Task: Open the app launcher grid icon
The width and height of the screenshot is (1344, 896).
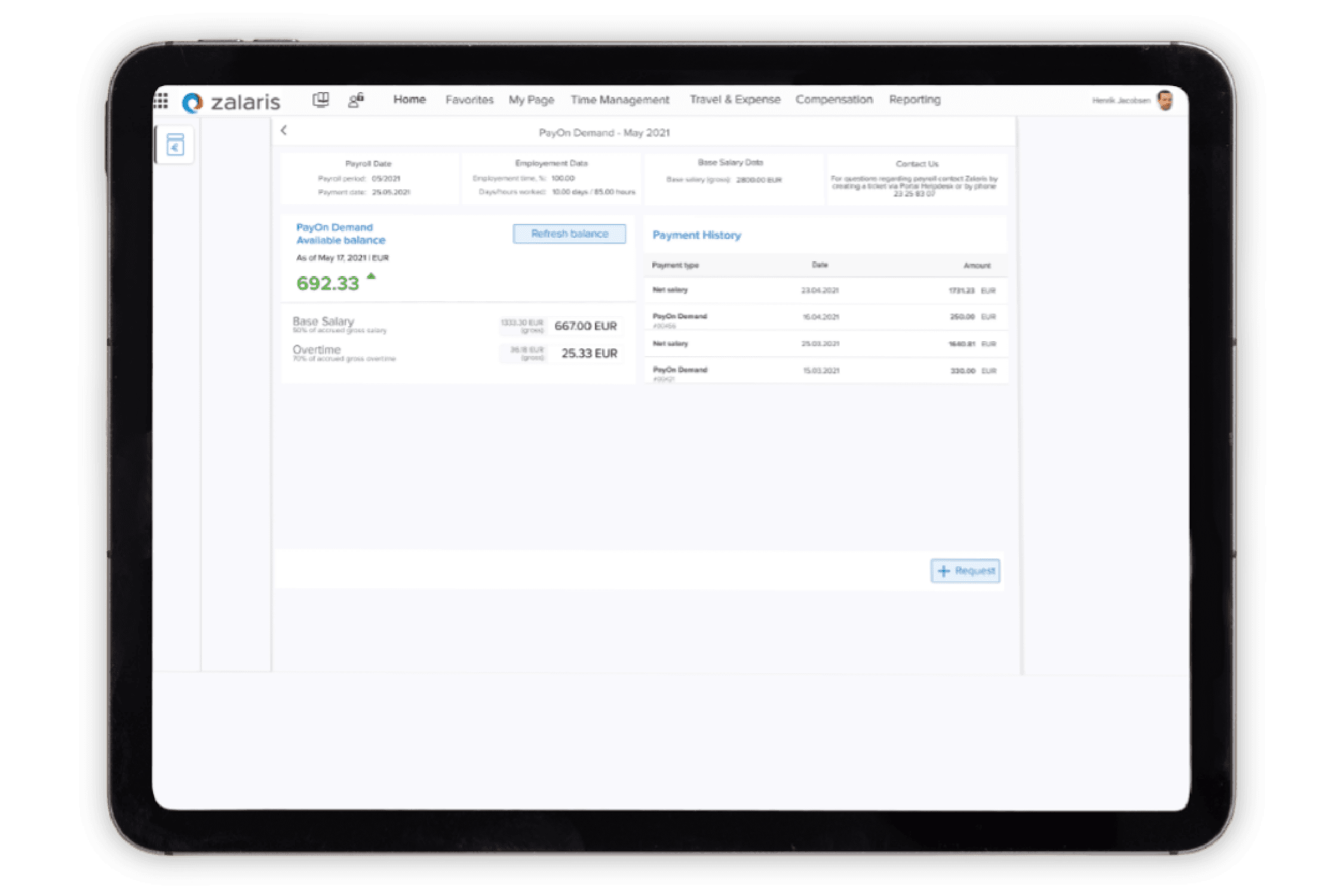Action: tap(161, 102)
